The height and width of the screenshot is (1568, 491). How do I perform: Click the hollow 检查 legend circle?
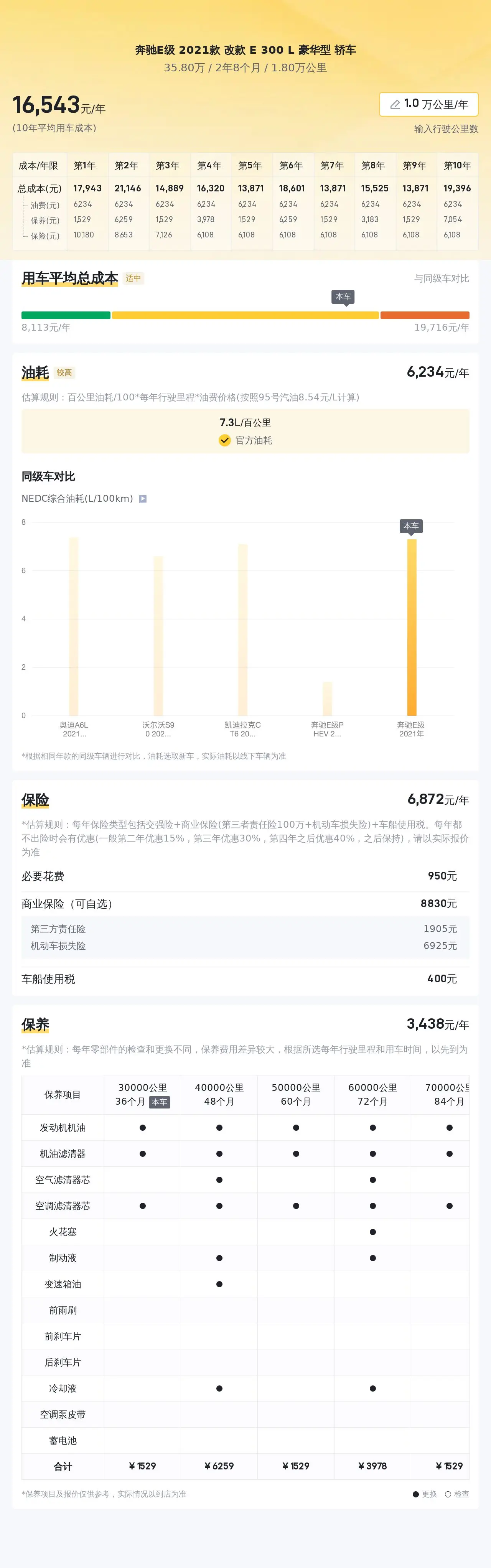tap(448, 1494)
